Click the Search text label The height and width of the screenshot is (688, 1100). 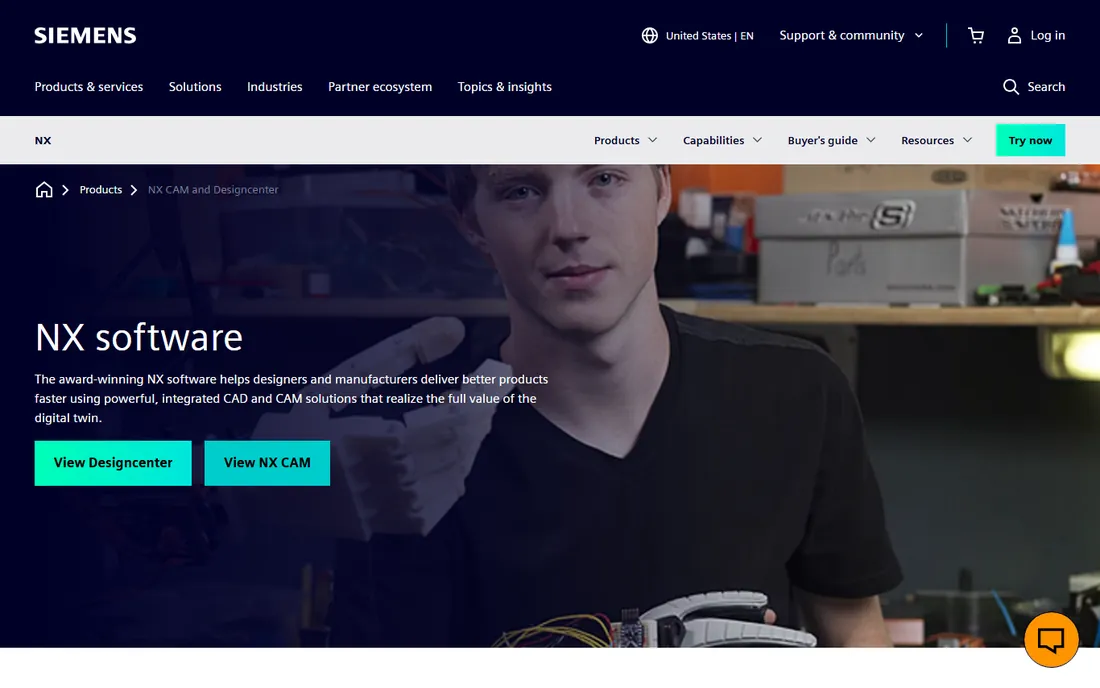1046,87
